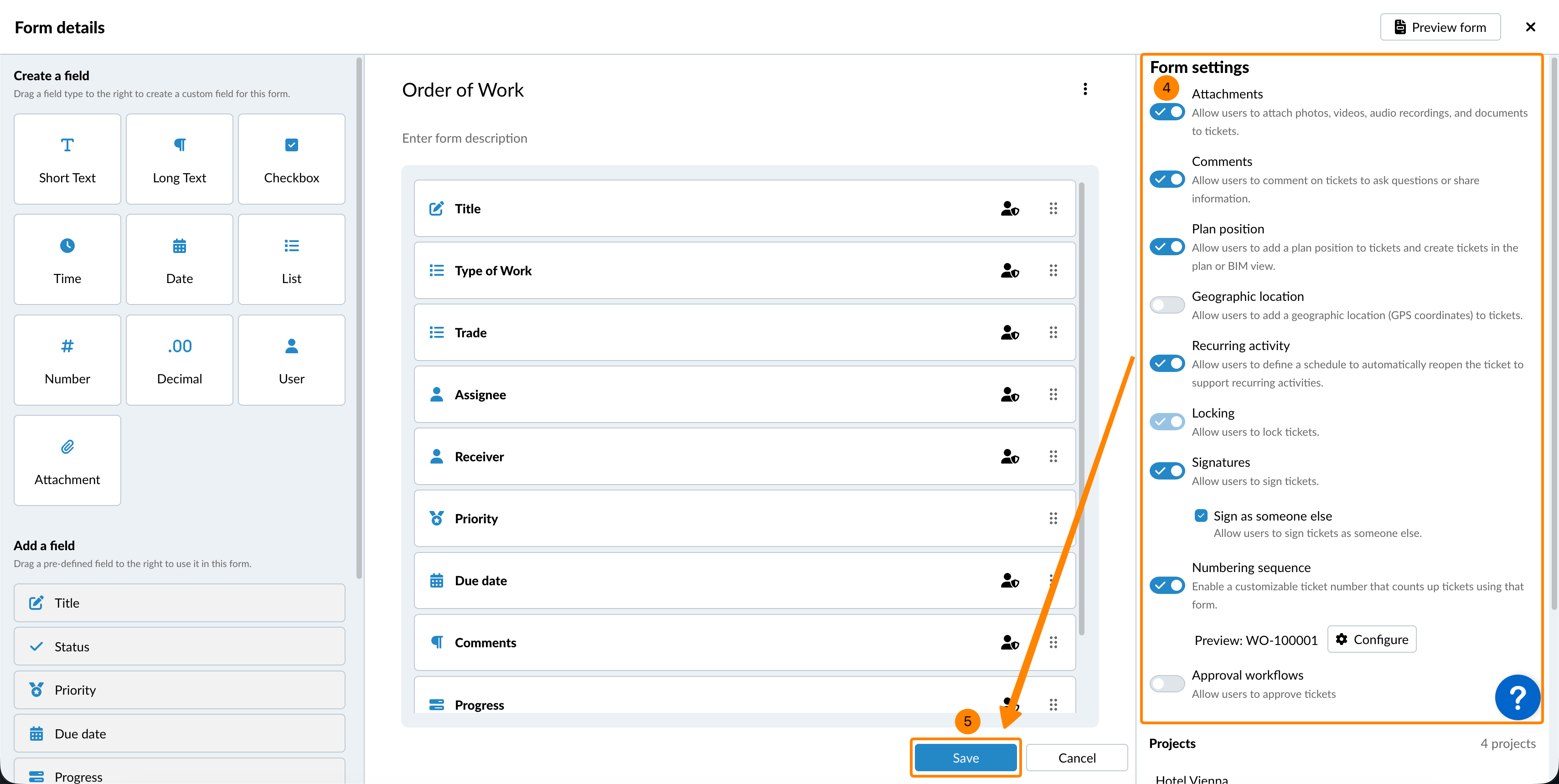1559x784 pixels.
Task: Select the Long Text field tile
Action: (179, 159)
